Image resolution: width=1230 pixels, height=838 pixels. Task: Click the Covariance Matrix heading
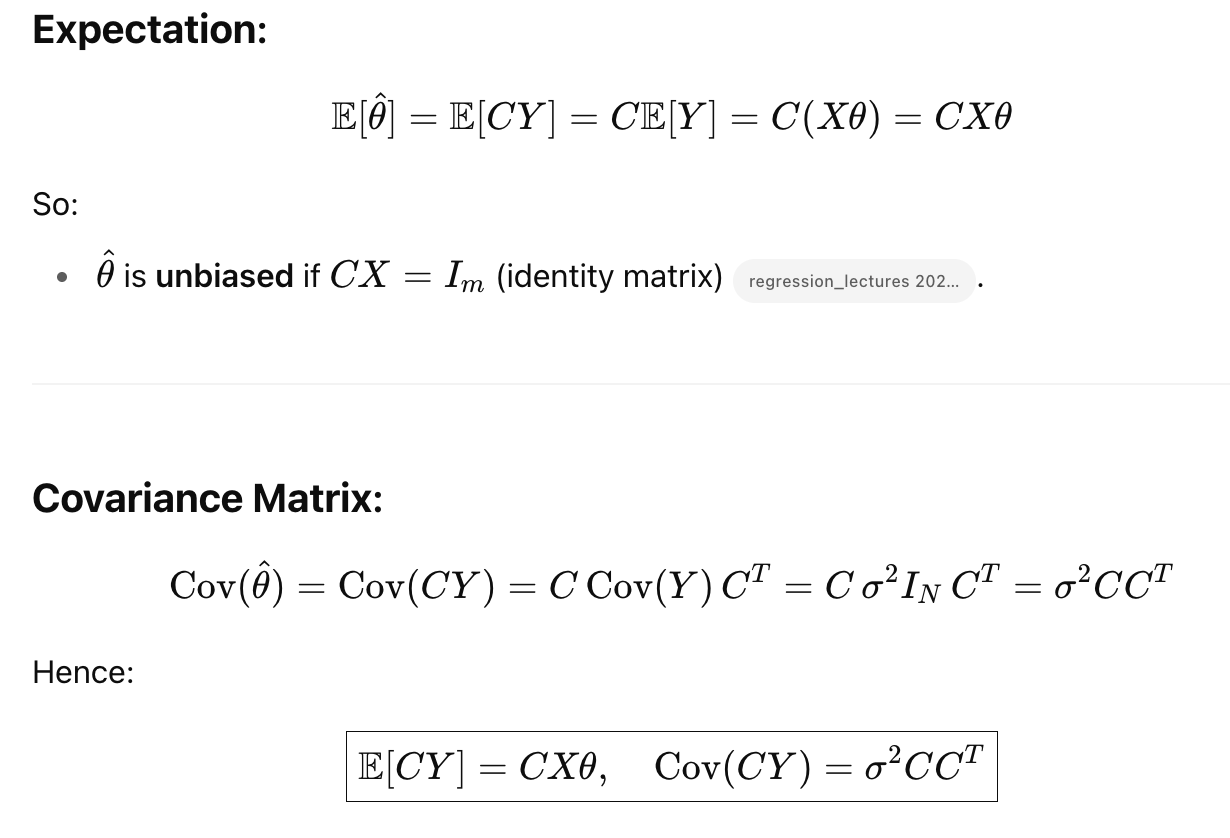coord(207,498)
